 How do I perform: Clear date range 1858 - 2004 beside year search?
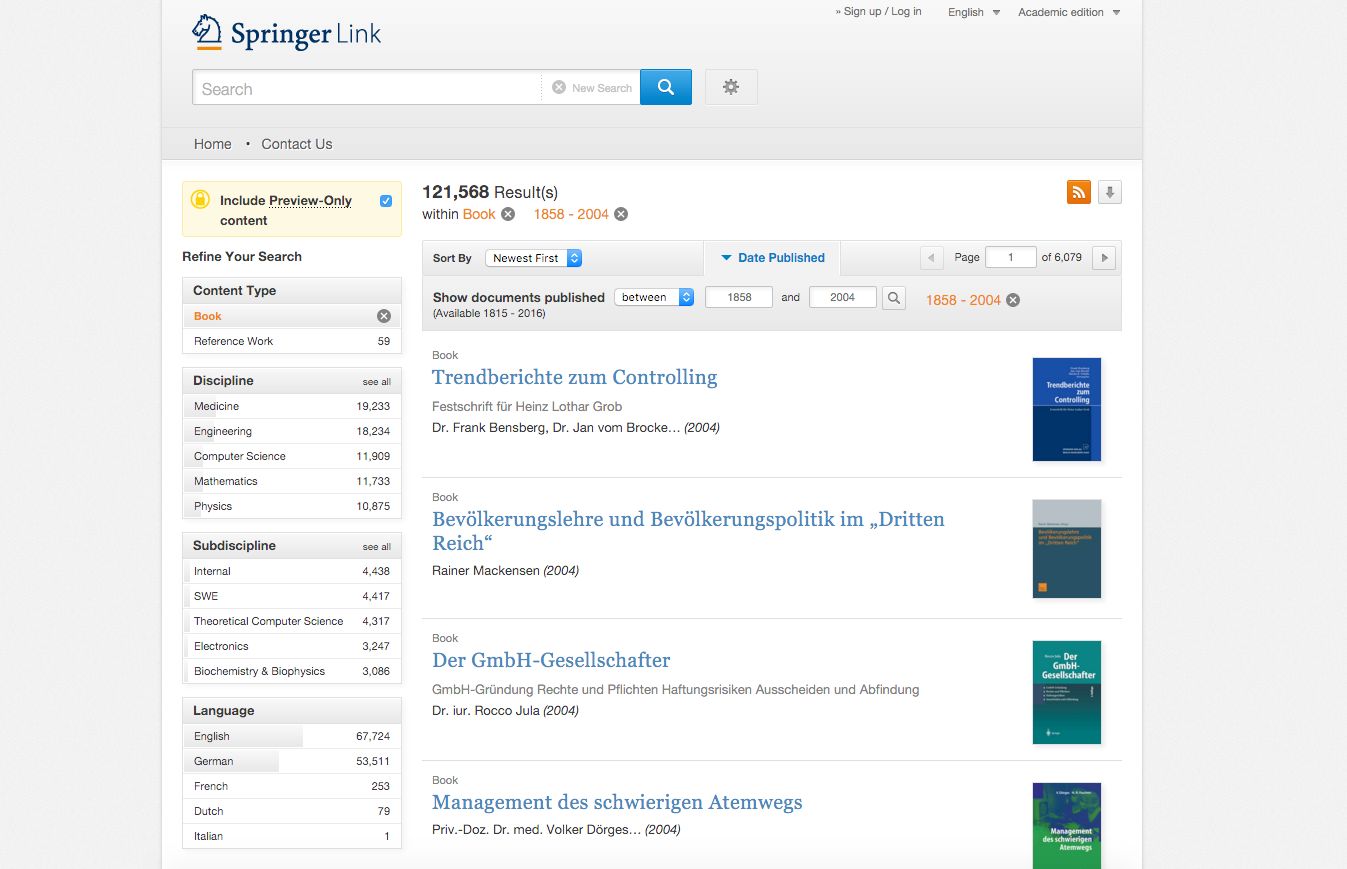tap(1013, 300)
